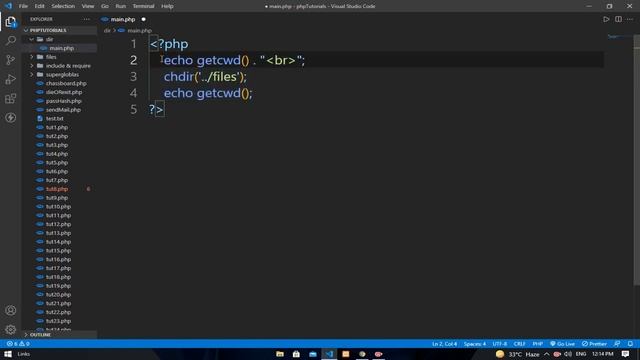Screen dimensions: 640x360
Task: Change Spaces: 4 indentation setting
Action: pos(475,344)
